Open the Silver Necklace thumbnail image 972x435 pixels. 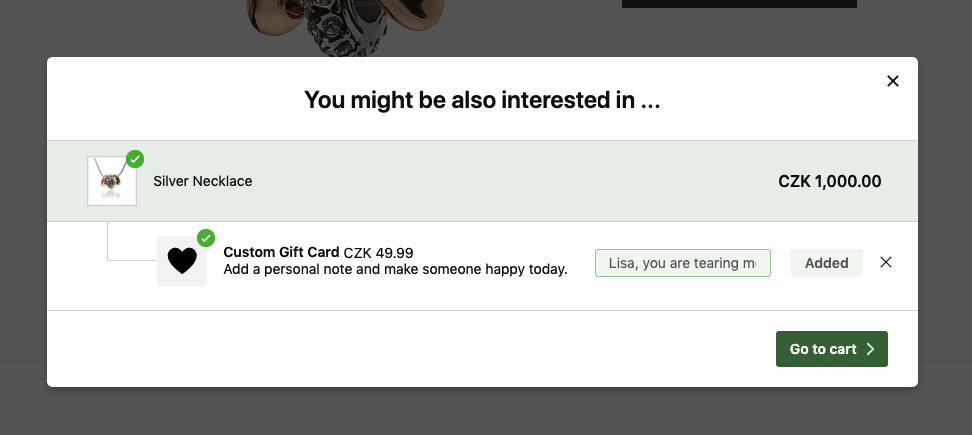(112, 181)
